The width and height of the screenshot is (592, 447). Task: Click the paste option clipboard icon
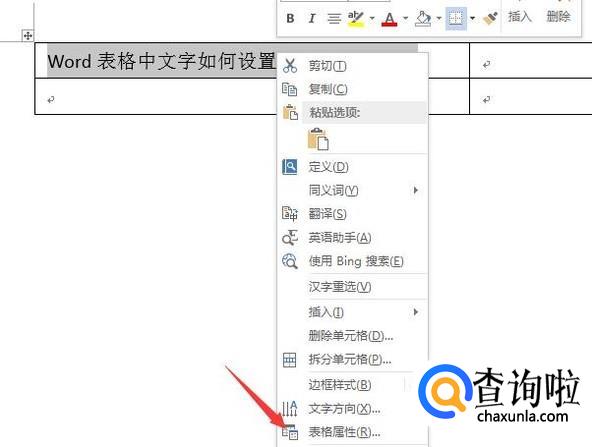(x=318, y=139)
